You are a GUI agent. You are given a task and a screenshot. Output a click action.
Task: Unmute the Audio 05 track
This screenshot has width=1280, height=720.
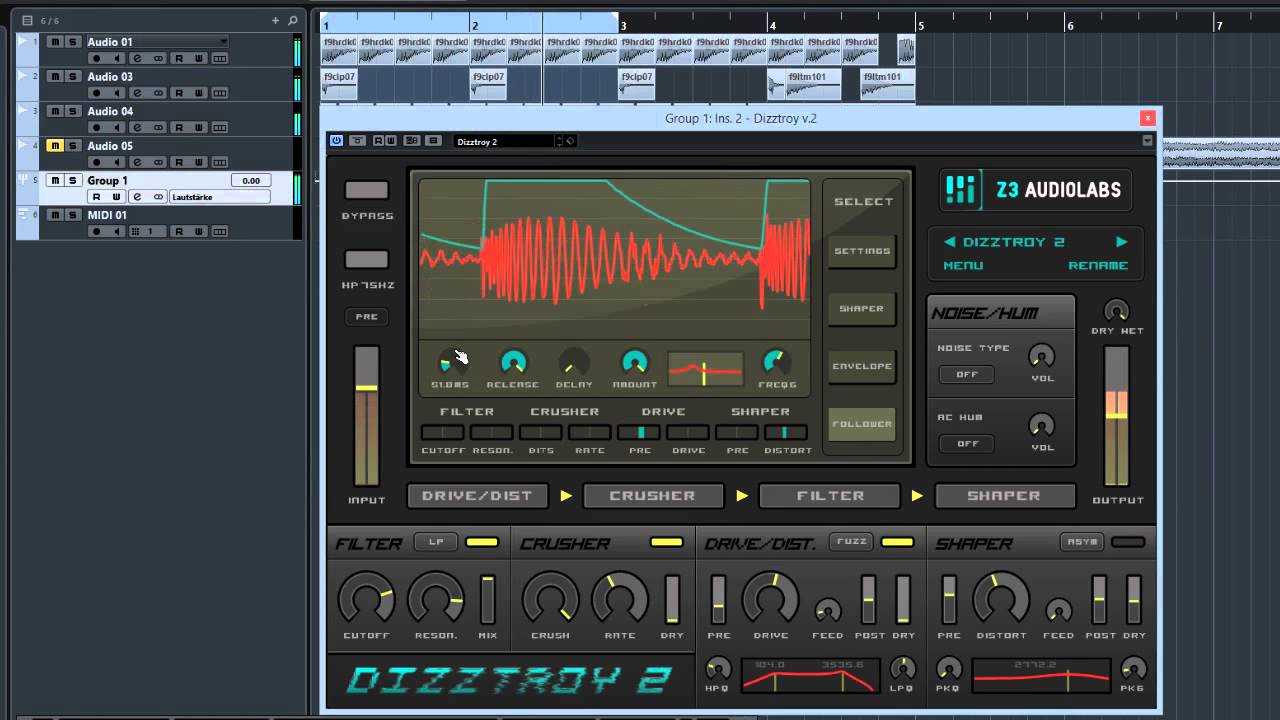point(55,146)
